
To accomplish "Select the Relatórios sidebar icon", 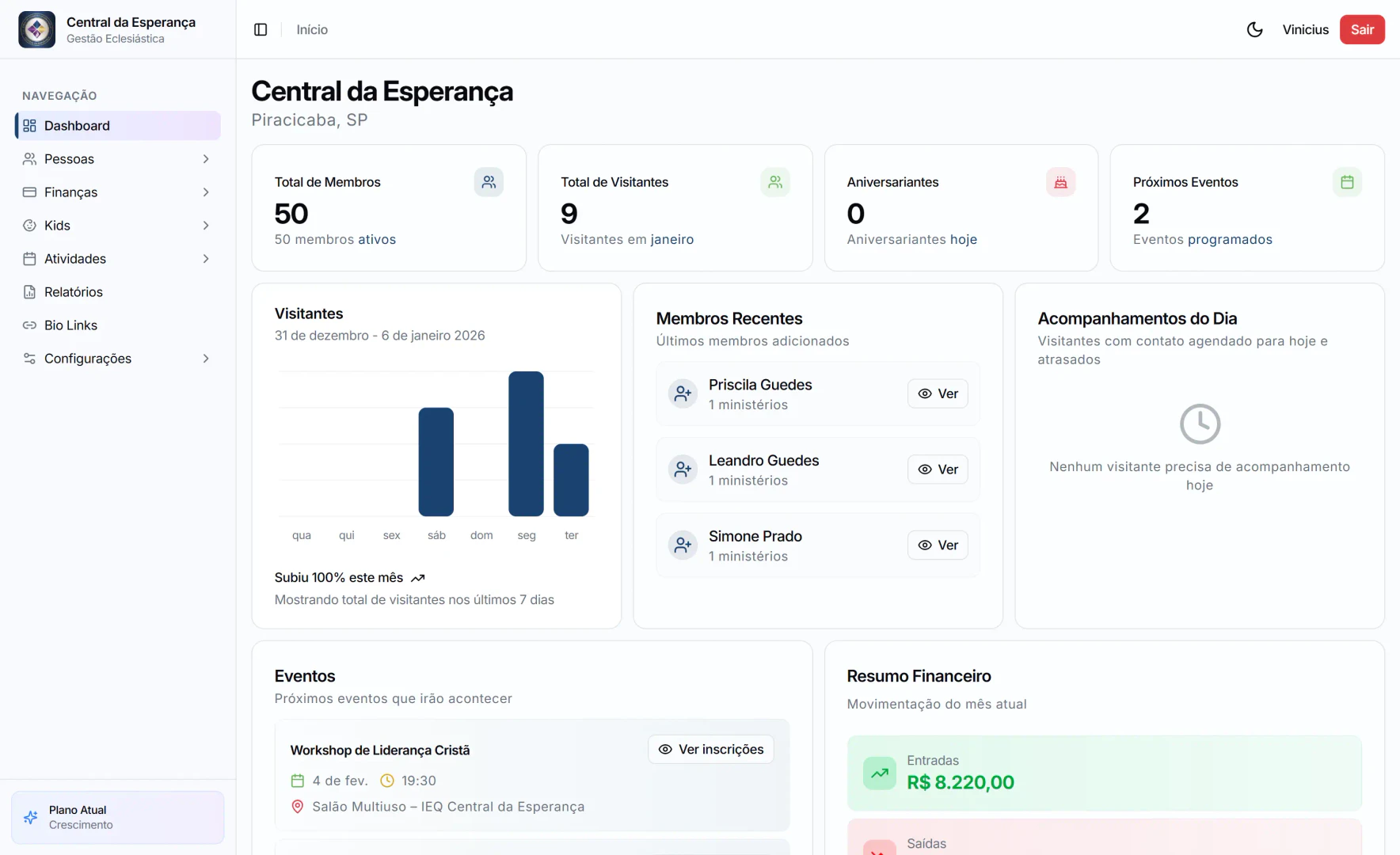I will 29,291.
